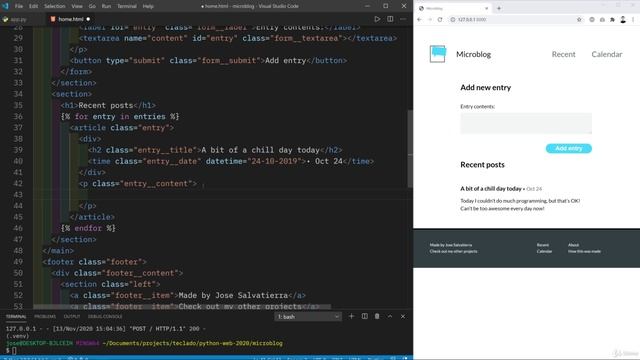Click Made by Jose Salvatierra footer link
This screenshot has width=640, height=360.
coord(451,245)
